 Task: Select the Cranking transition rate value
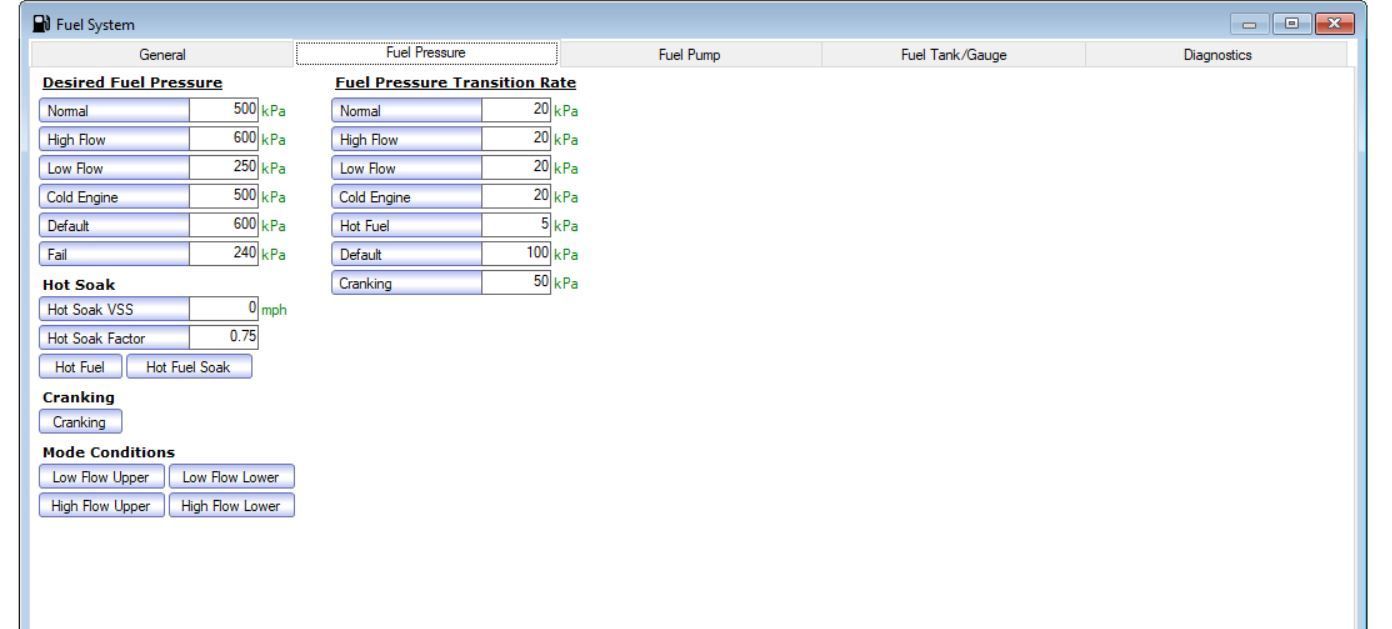pyautogui.click(x=516, y=283)
